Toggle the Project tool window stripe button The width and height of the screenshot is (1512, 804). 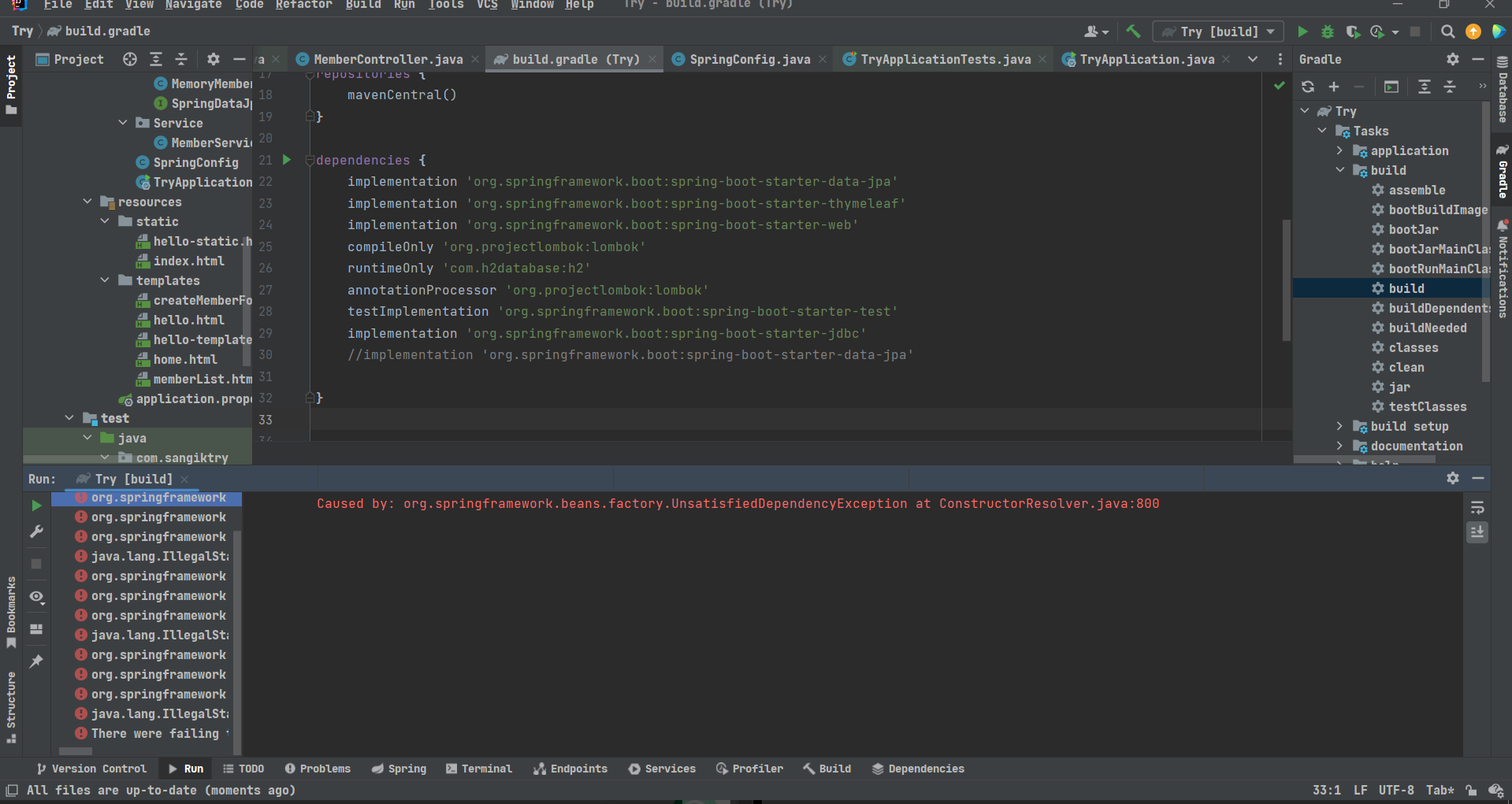11,84
